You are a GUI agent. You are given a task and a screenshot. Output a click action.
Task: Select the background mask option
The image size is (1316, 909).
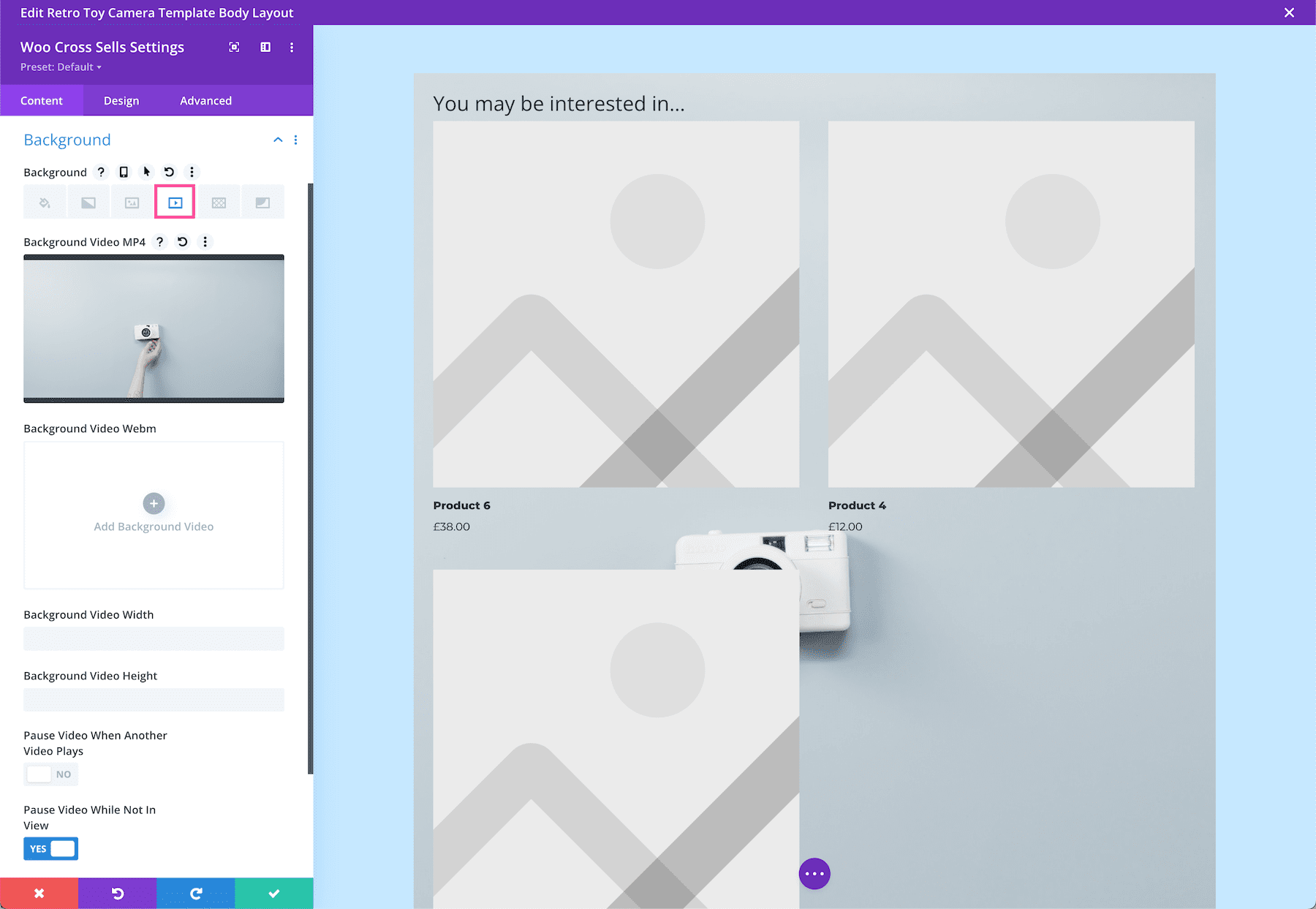pos(262,202)
